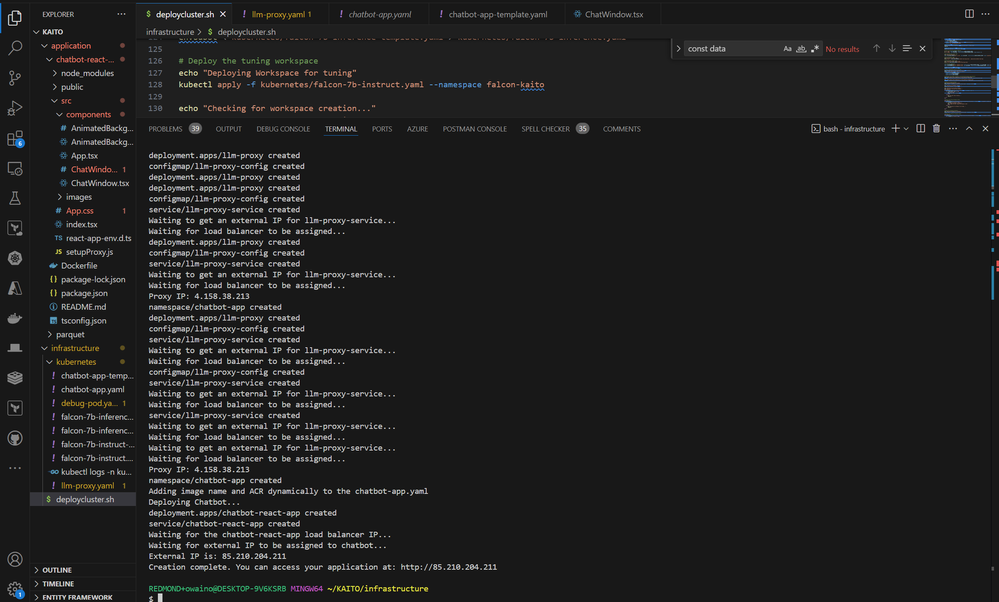Open terminal panel more actions
This screenshot has height=602, width=999.
(x=952, y=129)
